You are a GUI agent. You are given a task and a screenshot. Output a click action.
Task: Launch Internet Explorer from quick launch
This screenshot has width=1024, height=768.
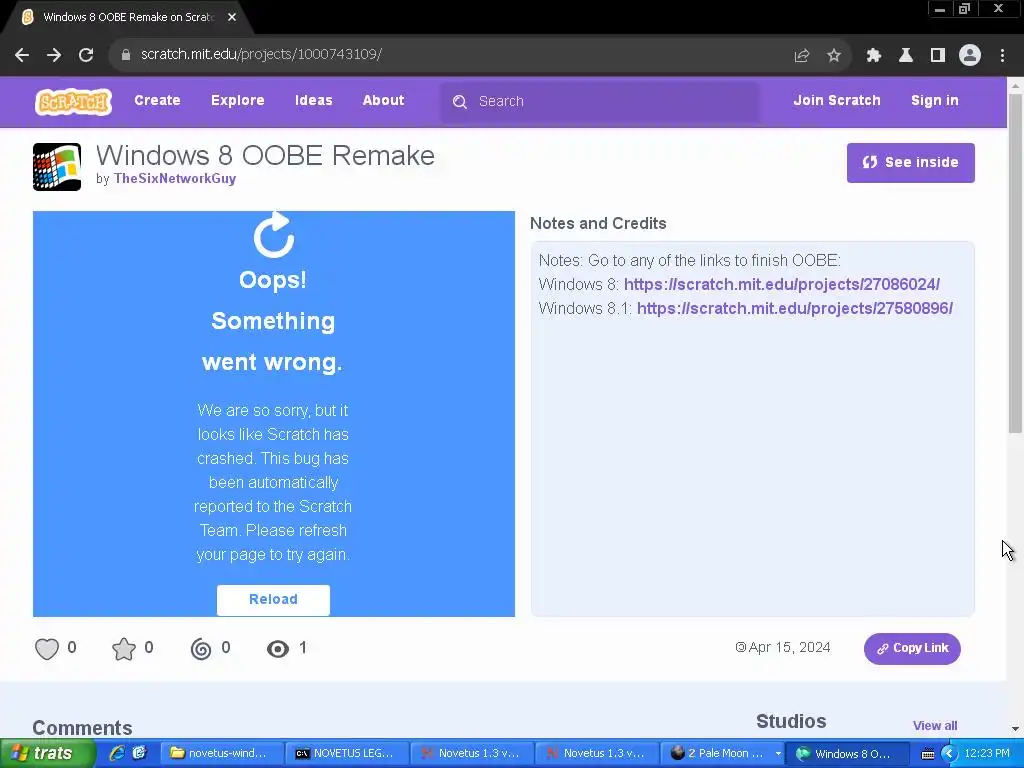(117, 753)
